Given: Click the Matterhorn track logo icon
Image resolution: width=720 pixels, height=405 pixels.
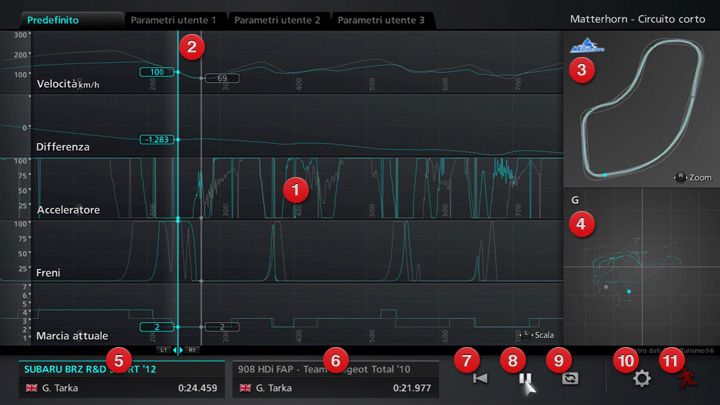Looking at the screenshot, I should [x=582, y=47].
